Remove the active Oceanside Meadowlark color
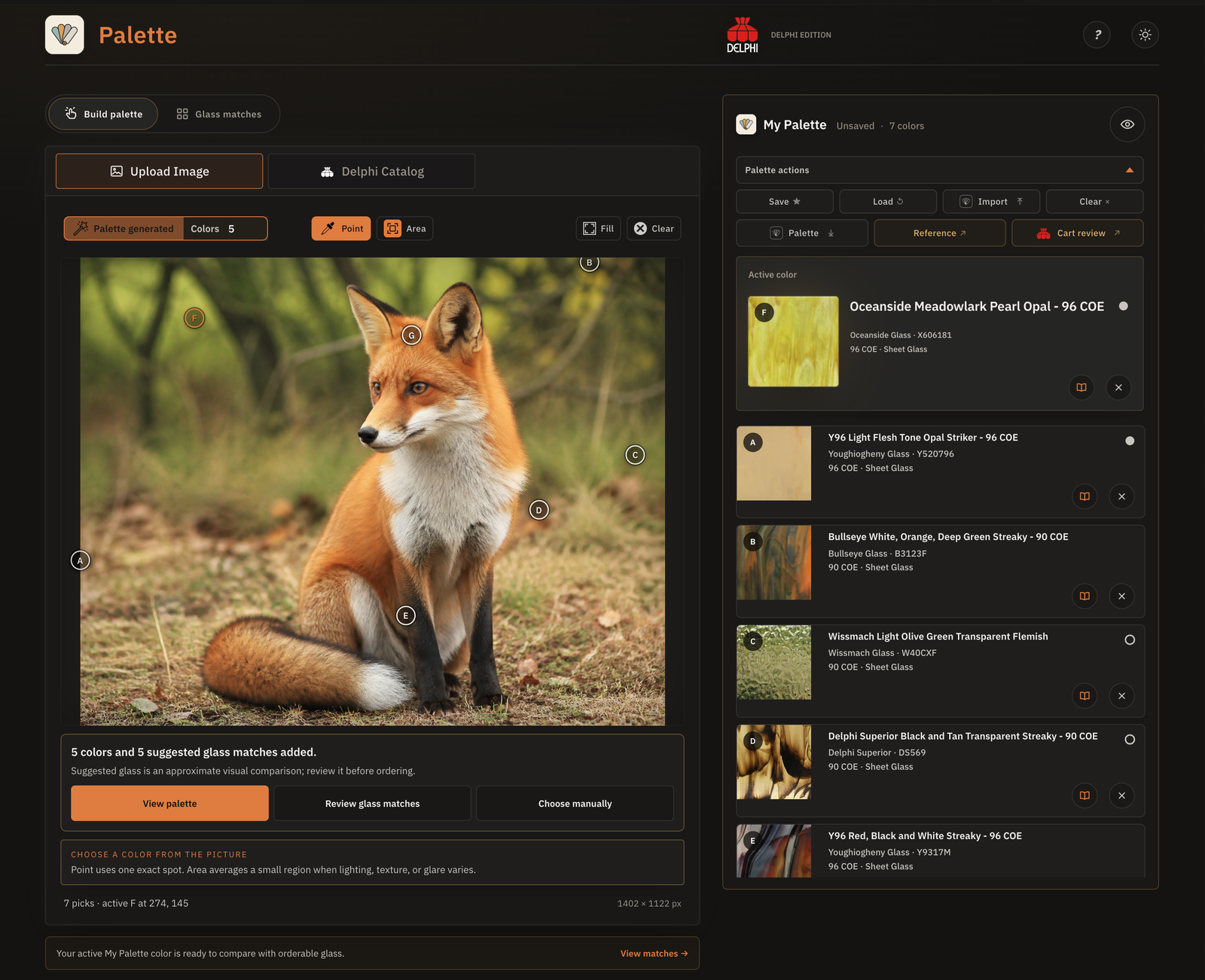Screen dimensions: 1205x980 pyautogui.click(x=1118, y=387)
